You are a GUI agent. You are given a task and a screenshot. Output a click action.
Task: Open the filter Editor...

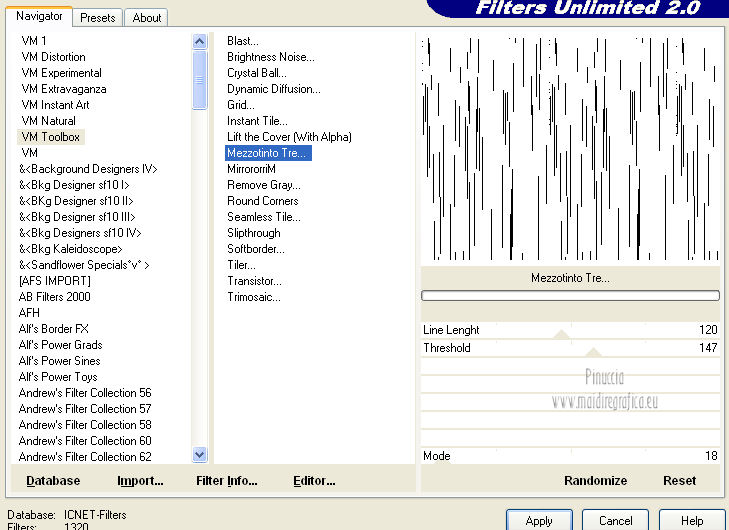[314, 480]
